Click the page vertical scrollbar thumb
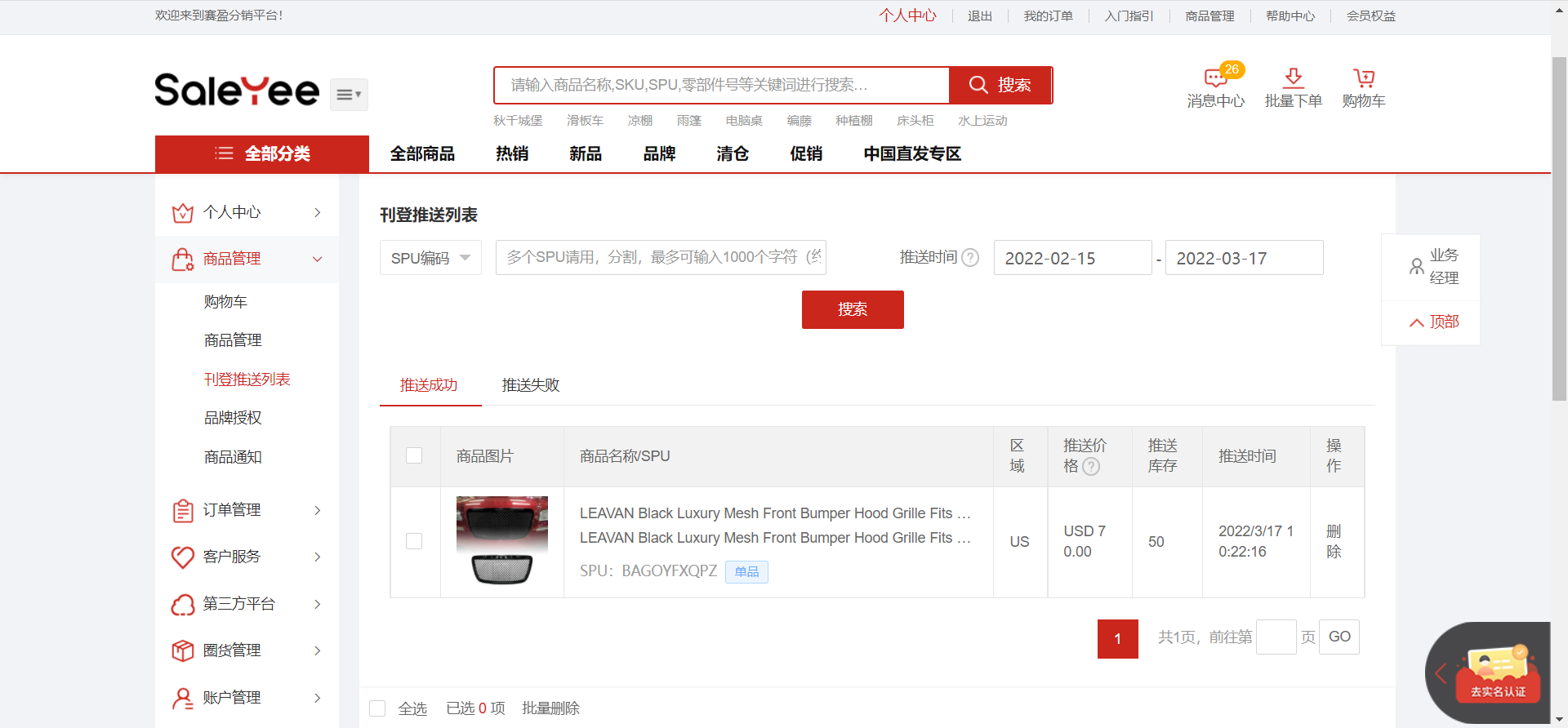1568x728 pixels. (x=1559, y=229)
